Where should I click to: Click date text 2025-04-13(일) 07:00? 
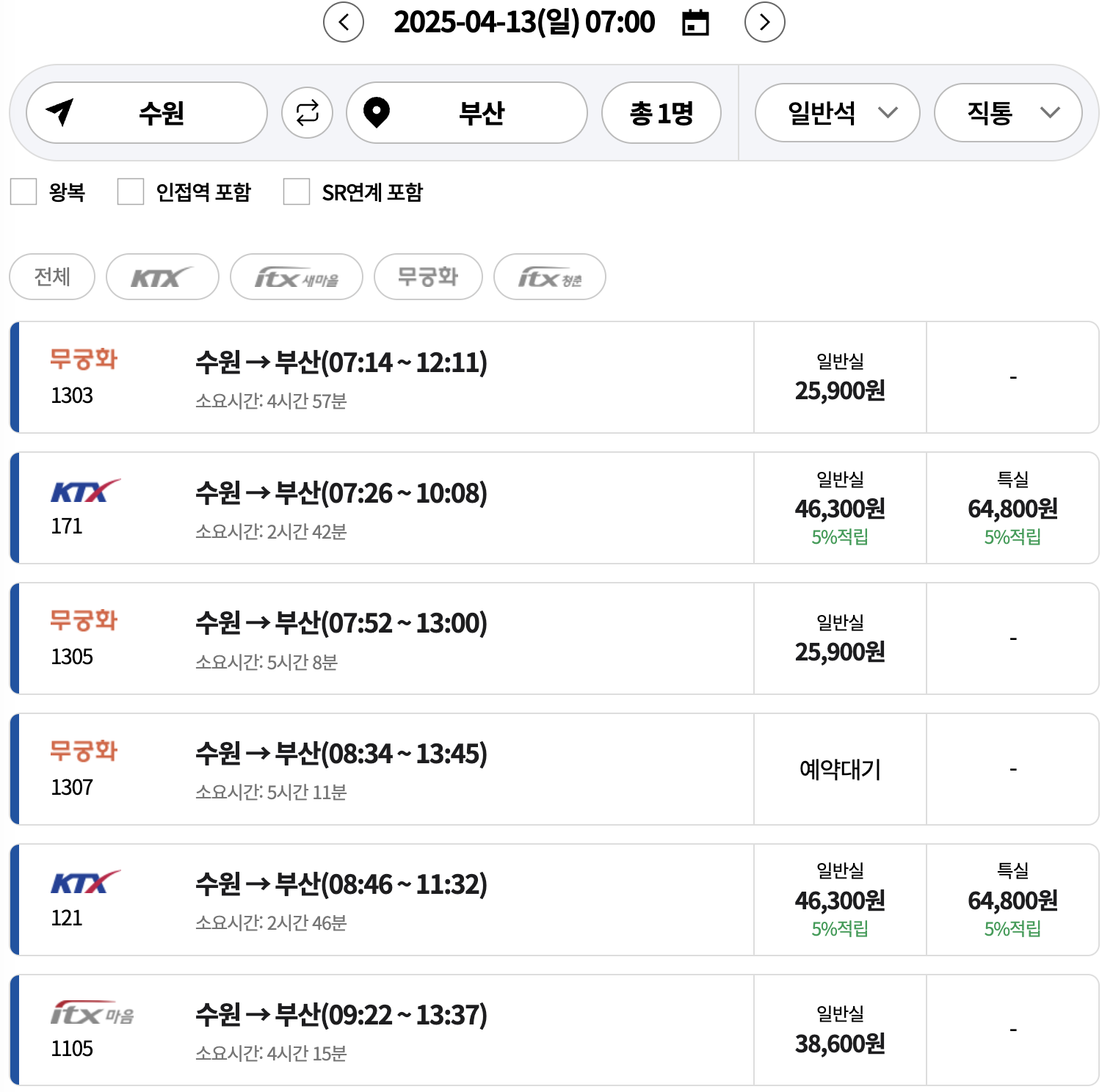point(524,22)
